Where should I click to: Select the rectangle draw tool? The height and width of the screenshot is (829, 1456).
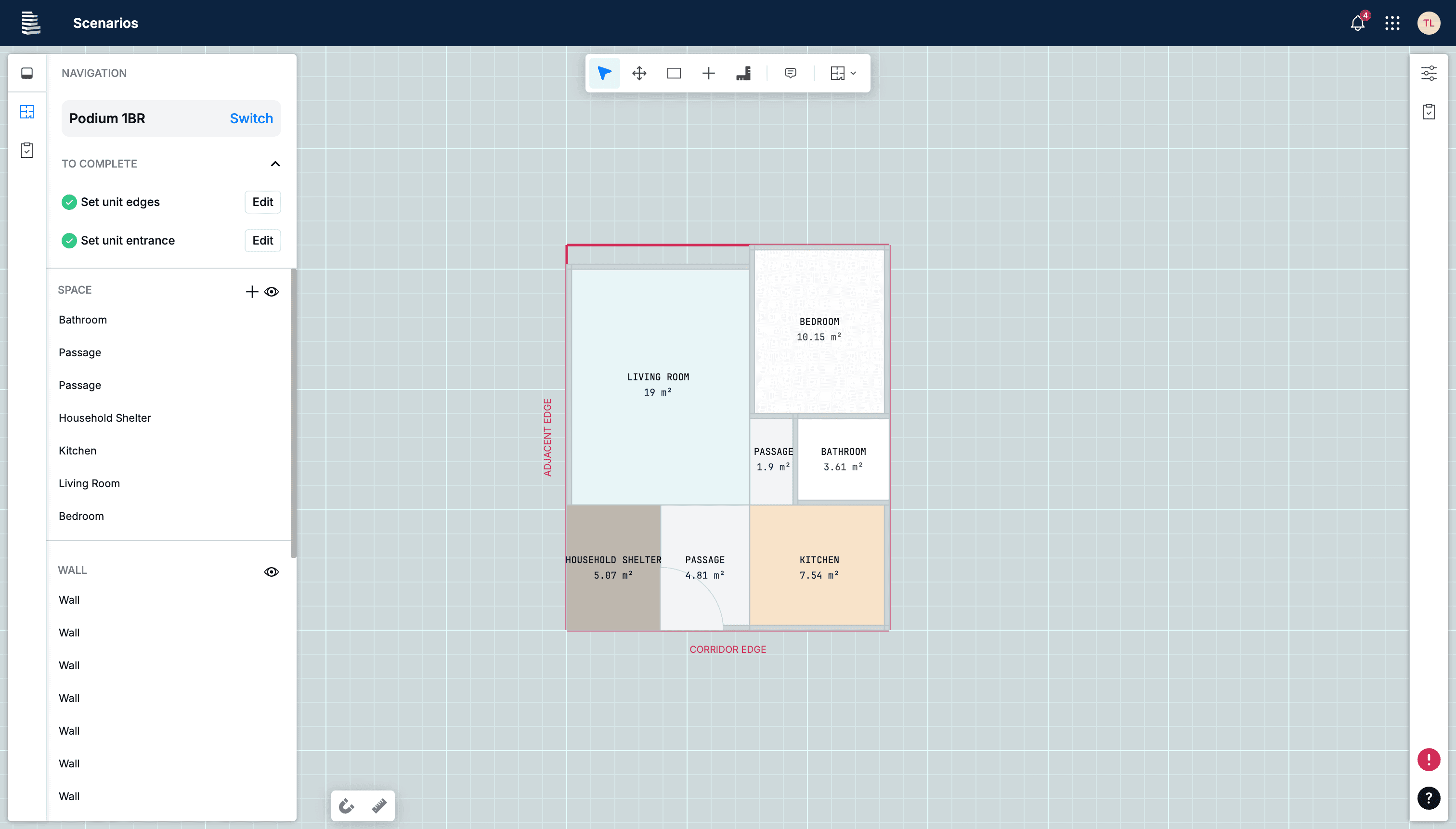coord(674,73)
